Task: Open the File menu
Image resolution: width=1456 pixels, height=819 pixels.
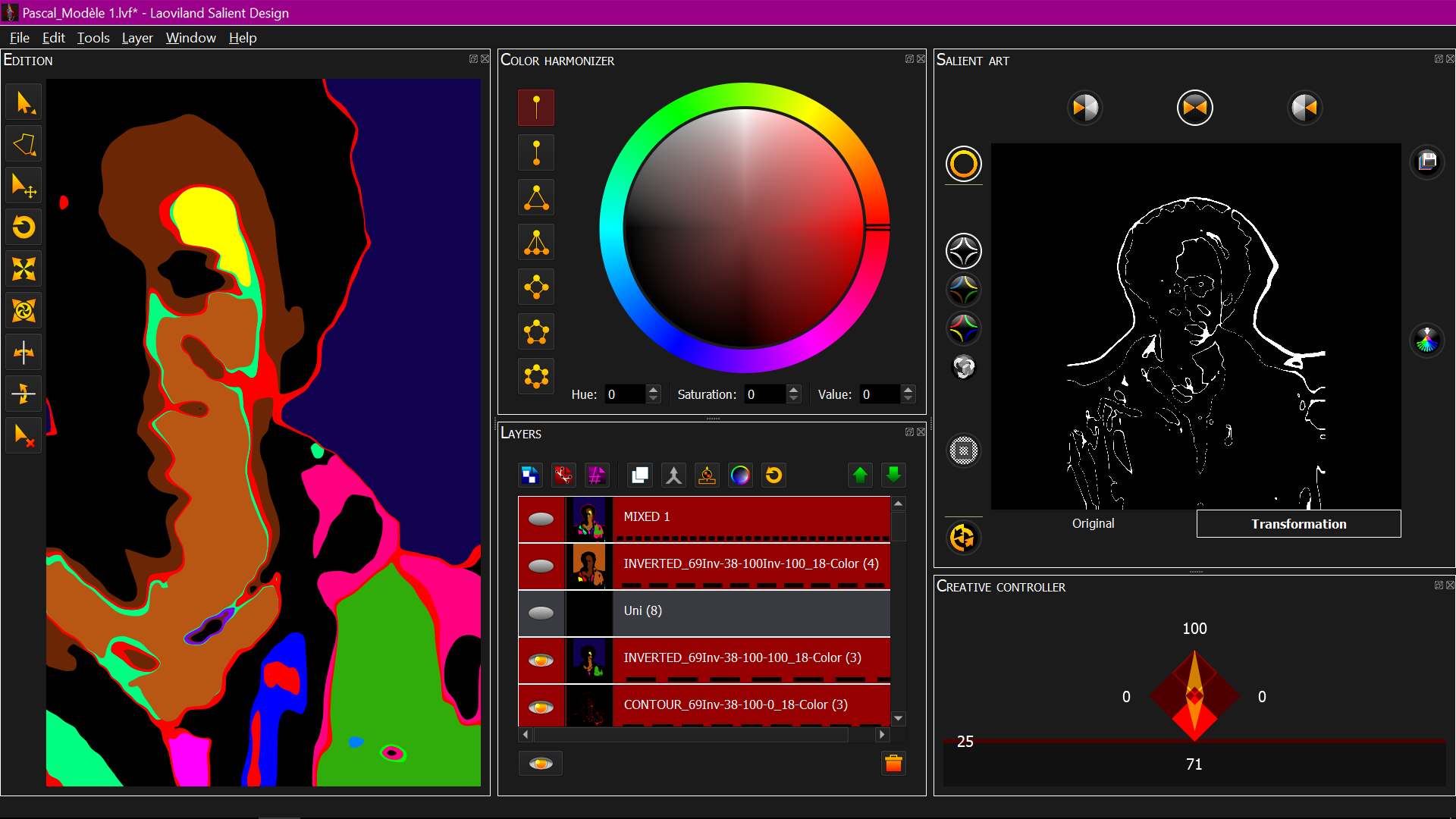Action: click(18, 37)
